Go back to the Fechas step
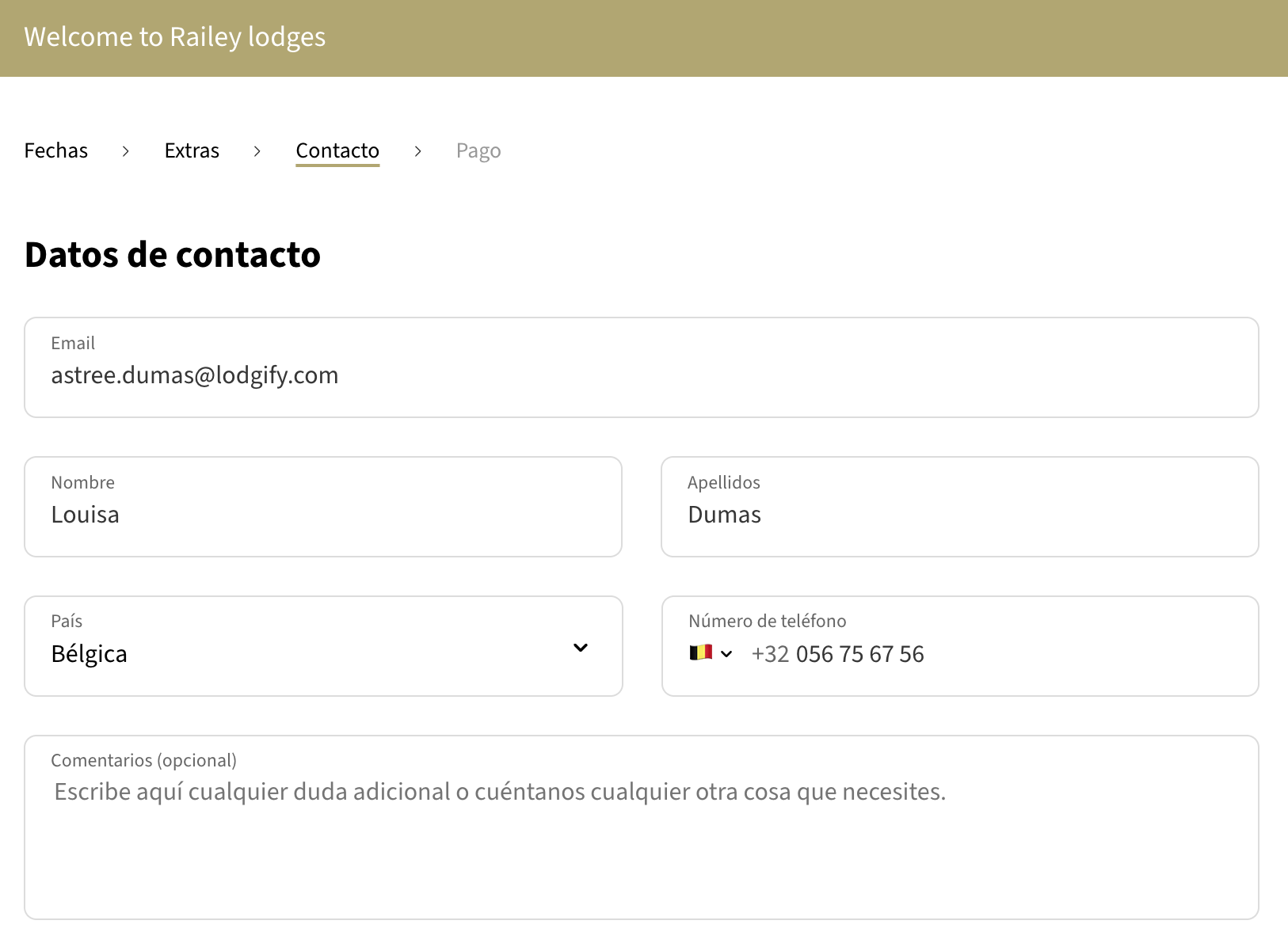This screenshot has width=1288, height=947. 55,150
